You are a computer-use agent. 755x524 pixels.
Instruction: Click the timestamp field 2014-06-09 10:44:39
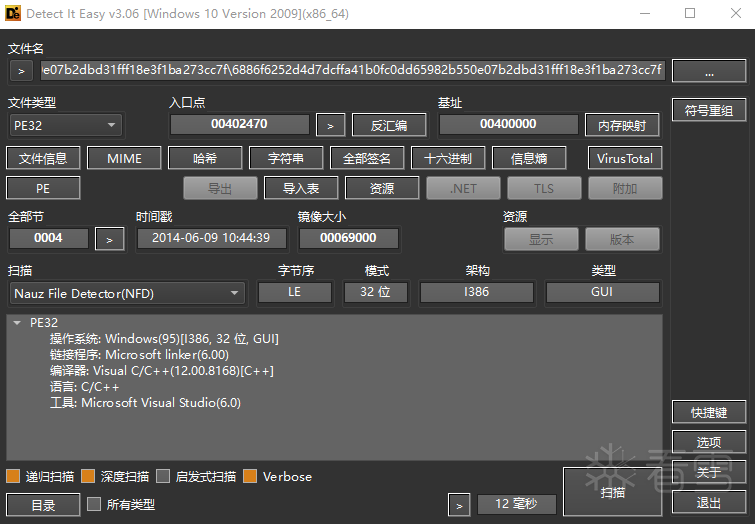211,238
